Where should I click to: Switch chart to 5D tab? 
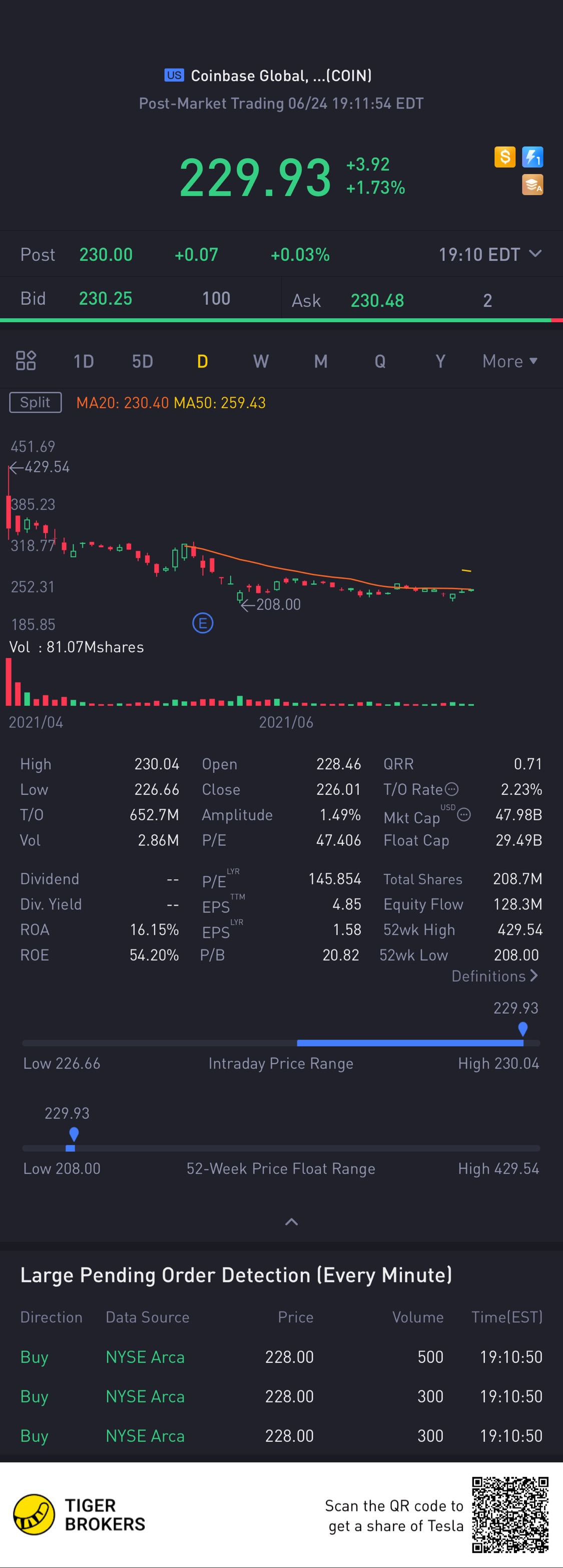pos(143,361)
